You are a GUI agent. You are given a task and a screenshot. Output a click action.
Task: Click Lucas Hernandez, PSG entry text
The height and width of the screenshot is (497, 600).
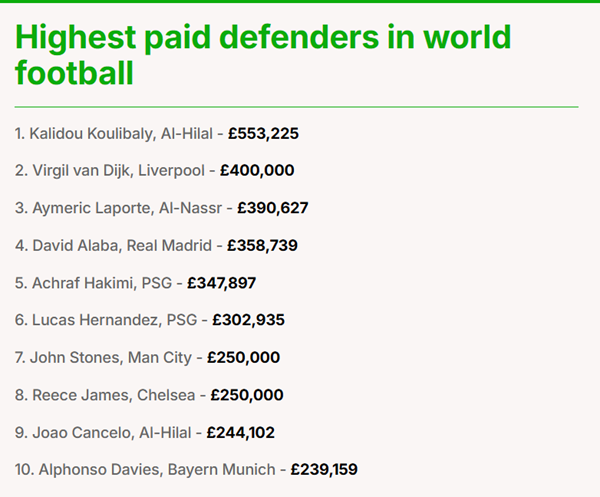click(x=107, y=320)
